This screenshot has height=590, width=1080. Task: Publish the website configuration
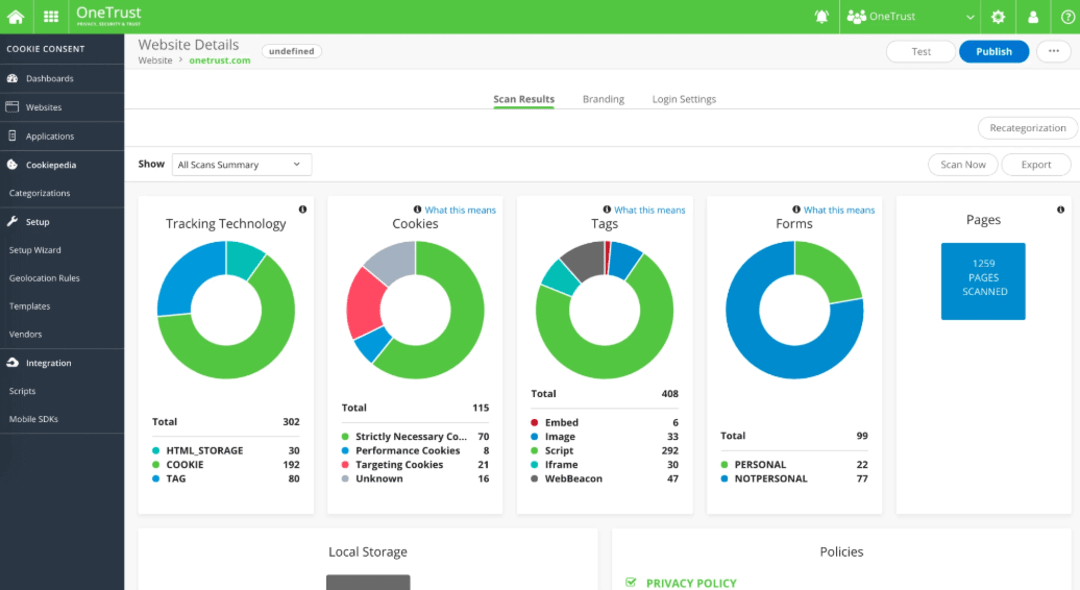[994, 51]
